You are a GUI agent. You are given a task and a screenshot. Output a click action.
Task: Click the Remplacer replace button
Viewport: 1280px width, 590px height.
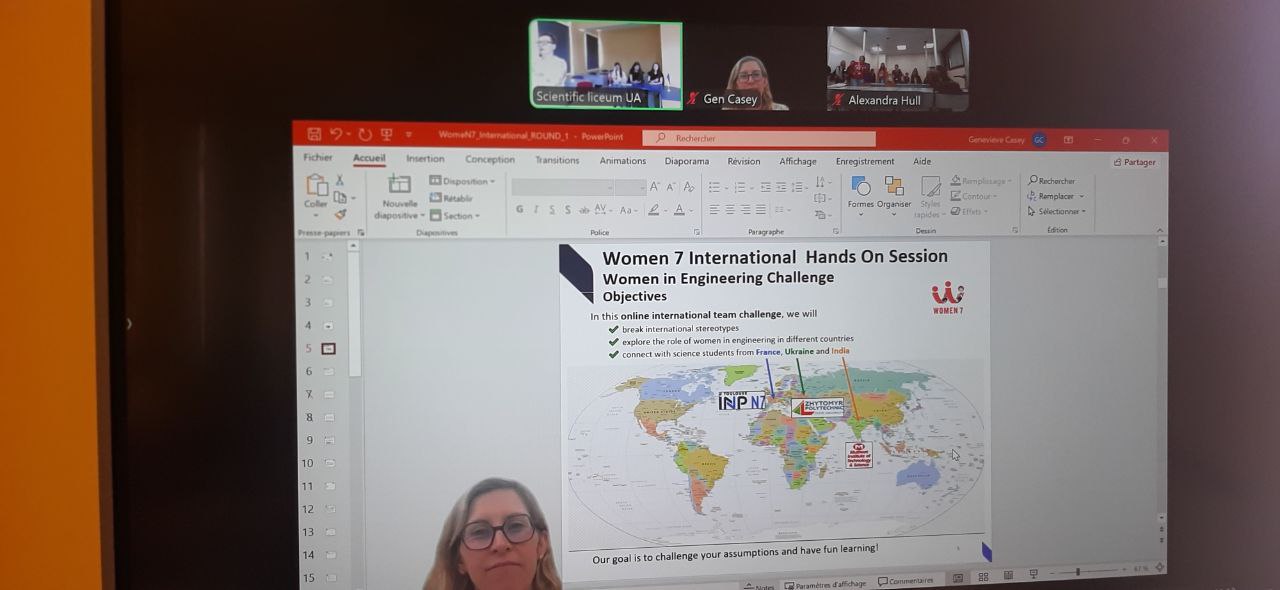(x=1055, y=196)
